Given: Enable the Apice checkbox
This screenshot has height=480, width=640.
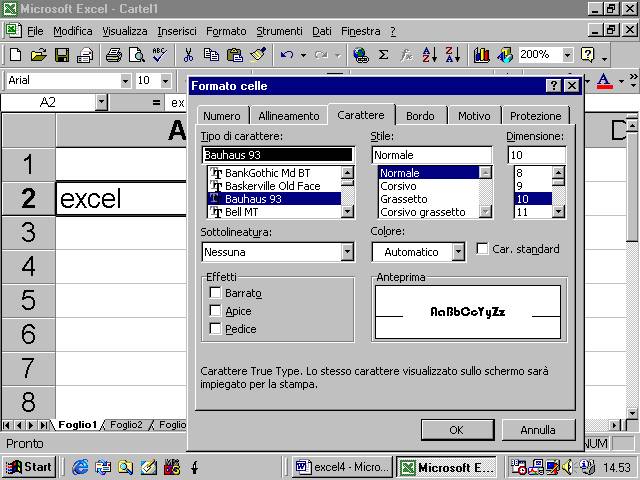Looking at the screenshot, I should tap(215, 311).
